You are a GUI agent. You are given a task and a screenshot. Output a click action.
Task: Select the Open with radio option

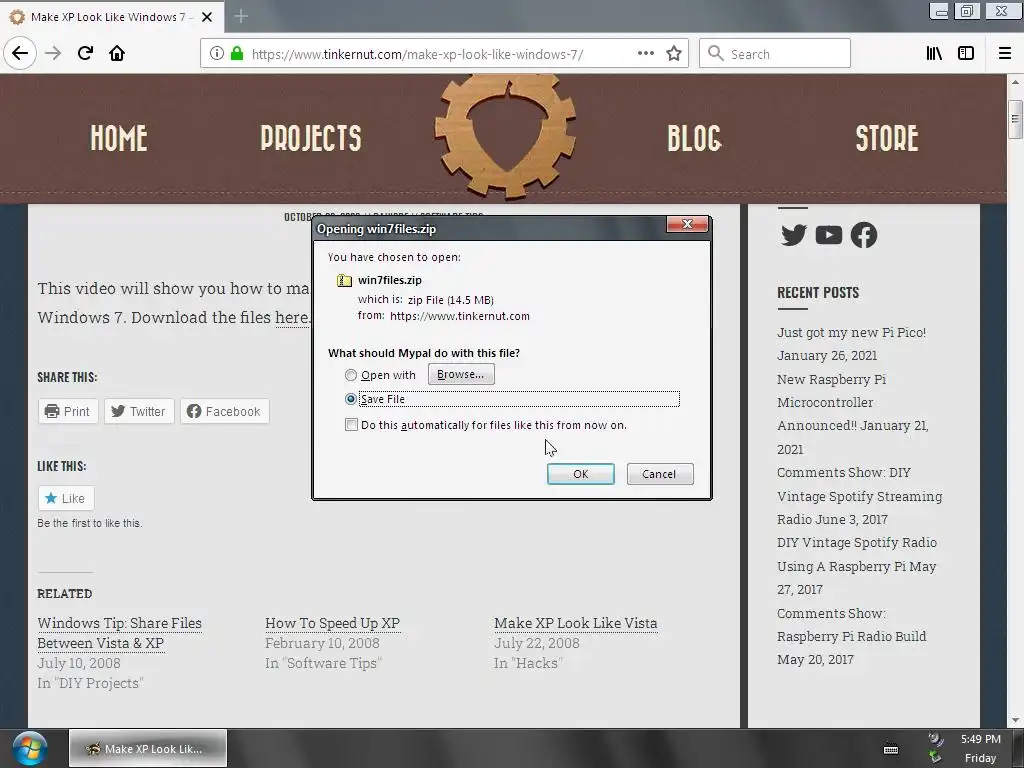pyautogui.click(x=351, y=375)
